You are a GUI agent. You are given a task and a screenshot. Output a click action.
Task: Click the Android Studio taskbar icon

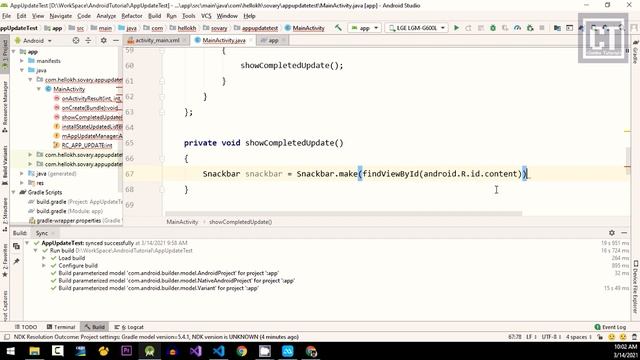click(x=149, y=351)
